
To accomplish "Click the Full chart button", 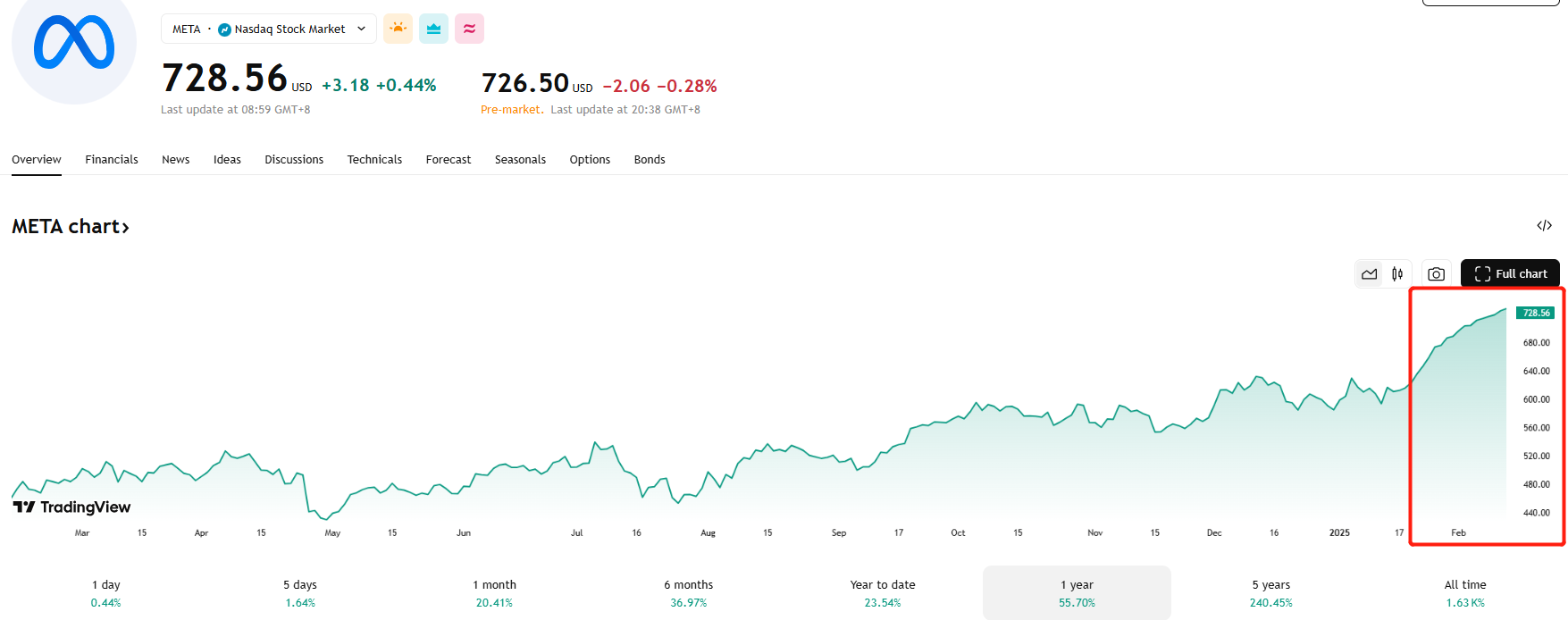I will click(x=1510, y=273).
